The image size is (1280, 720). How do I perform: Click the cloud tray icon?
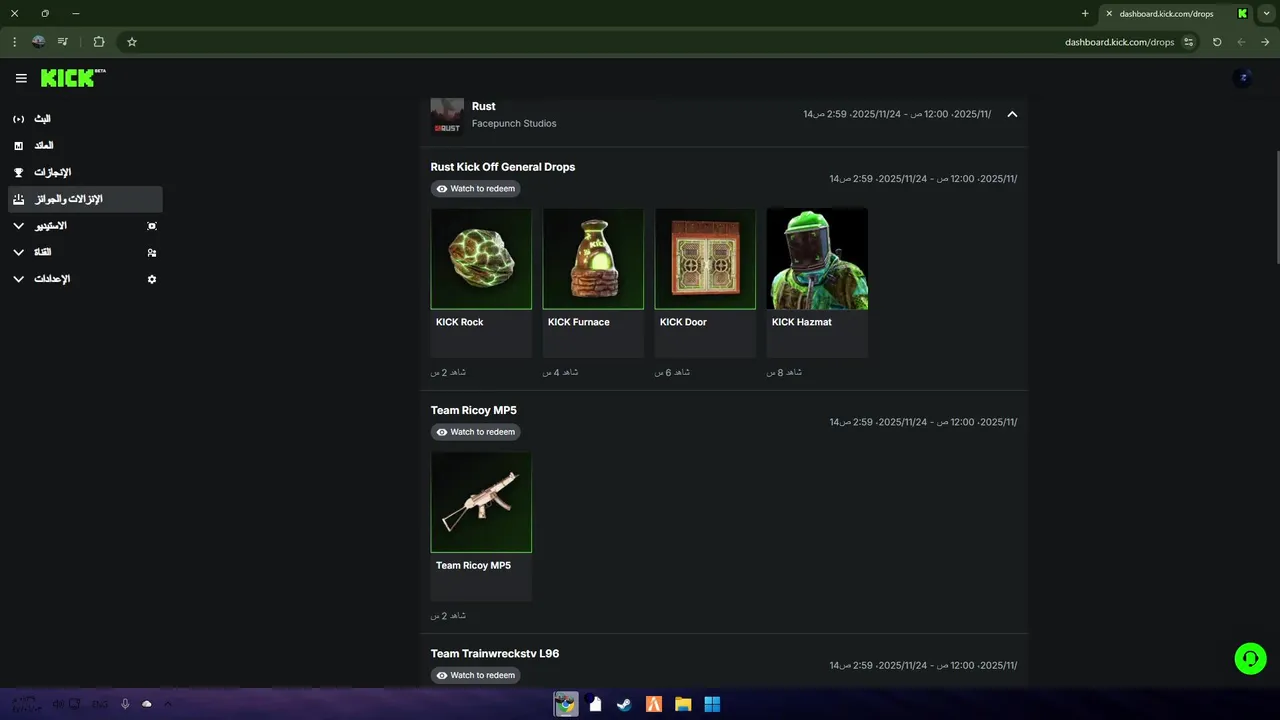pos(147,704)
